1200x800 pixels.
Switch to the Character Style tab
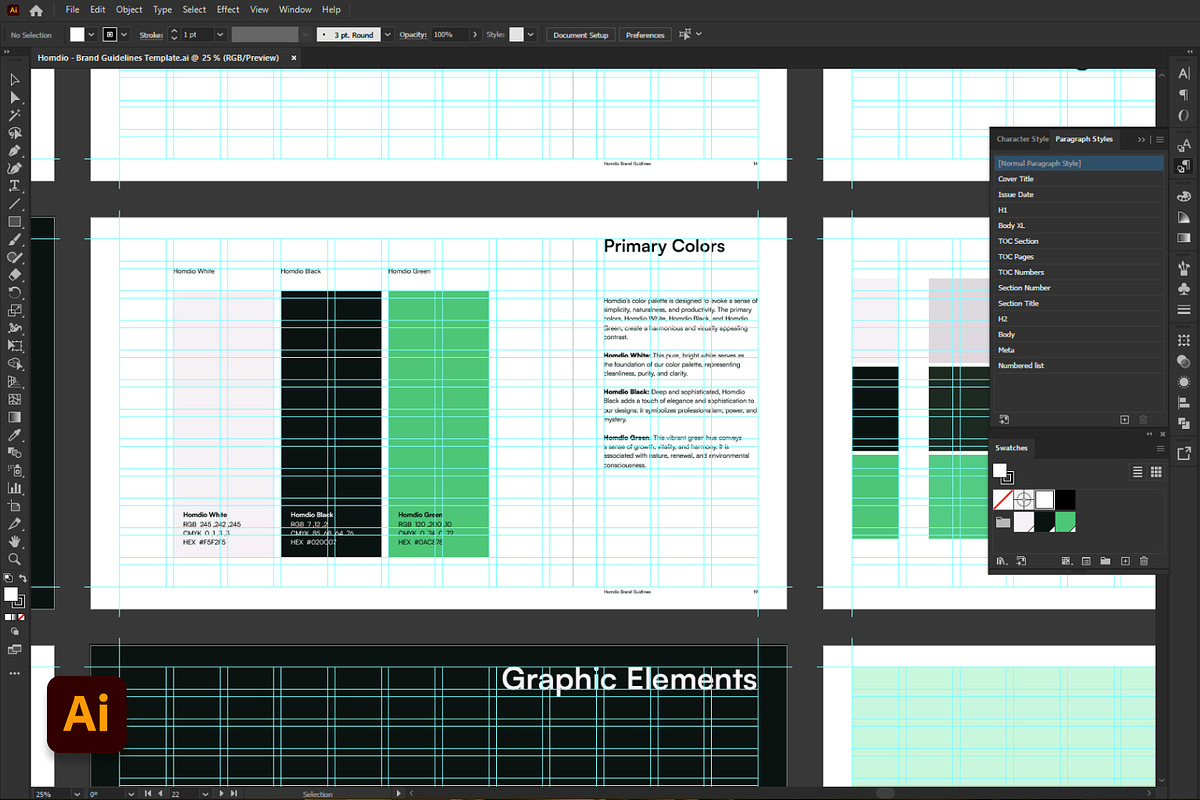click(x=1022, y=139)
